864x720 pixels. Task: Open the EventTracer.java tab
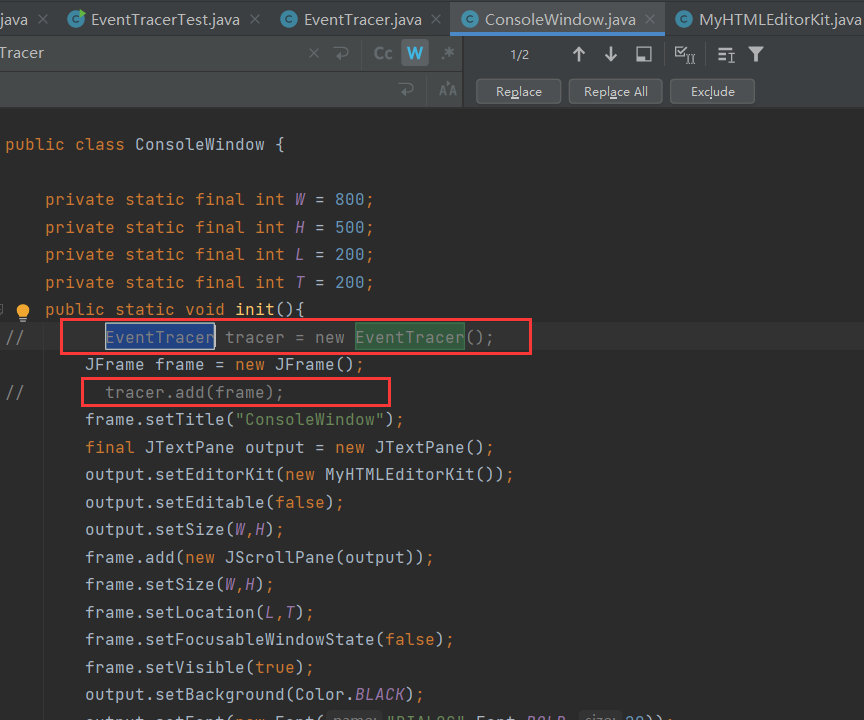[x=363, y=20]
